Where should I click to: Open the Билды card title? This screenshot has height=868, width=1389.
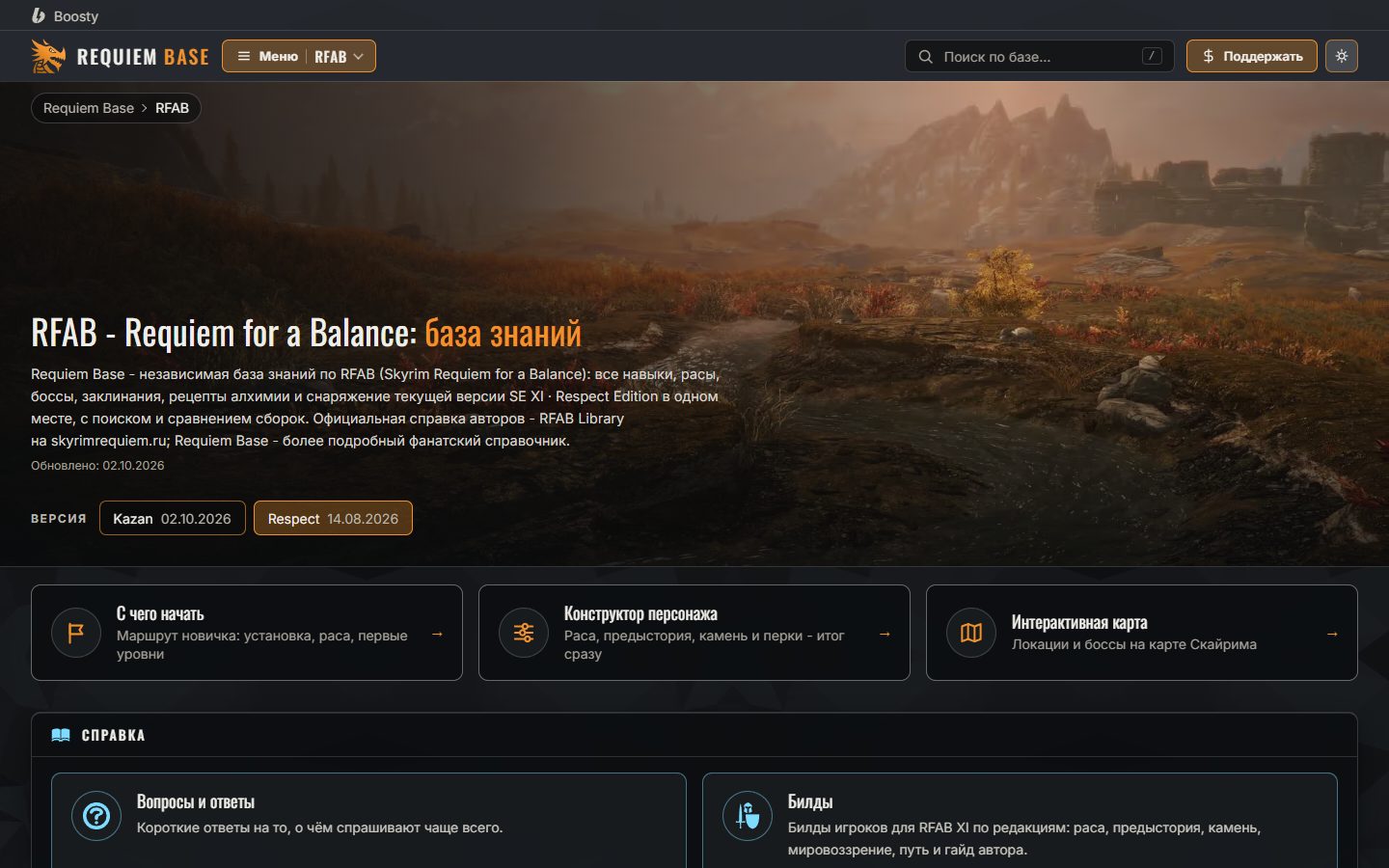810,801
